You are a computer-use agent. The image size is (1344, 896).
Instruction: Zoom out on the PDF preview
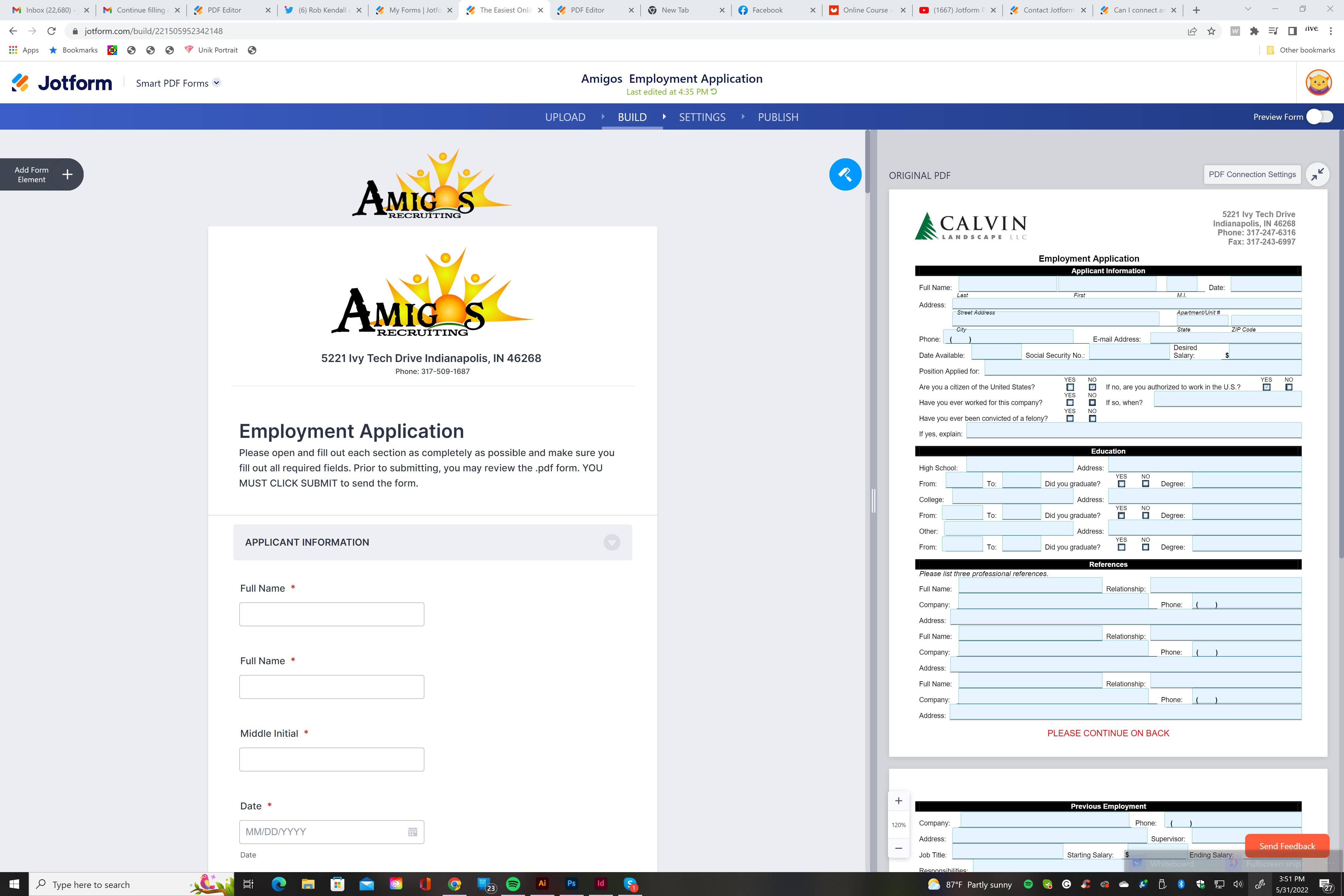click(x=898, y=848)
